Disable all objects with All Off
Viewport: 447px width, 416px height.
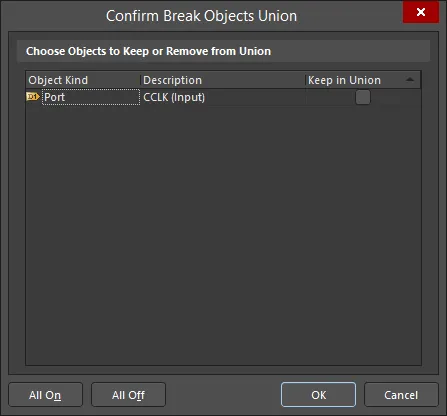coord(128,395)
